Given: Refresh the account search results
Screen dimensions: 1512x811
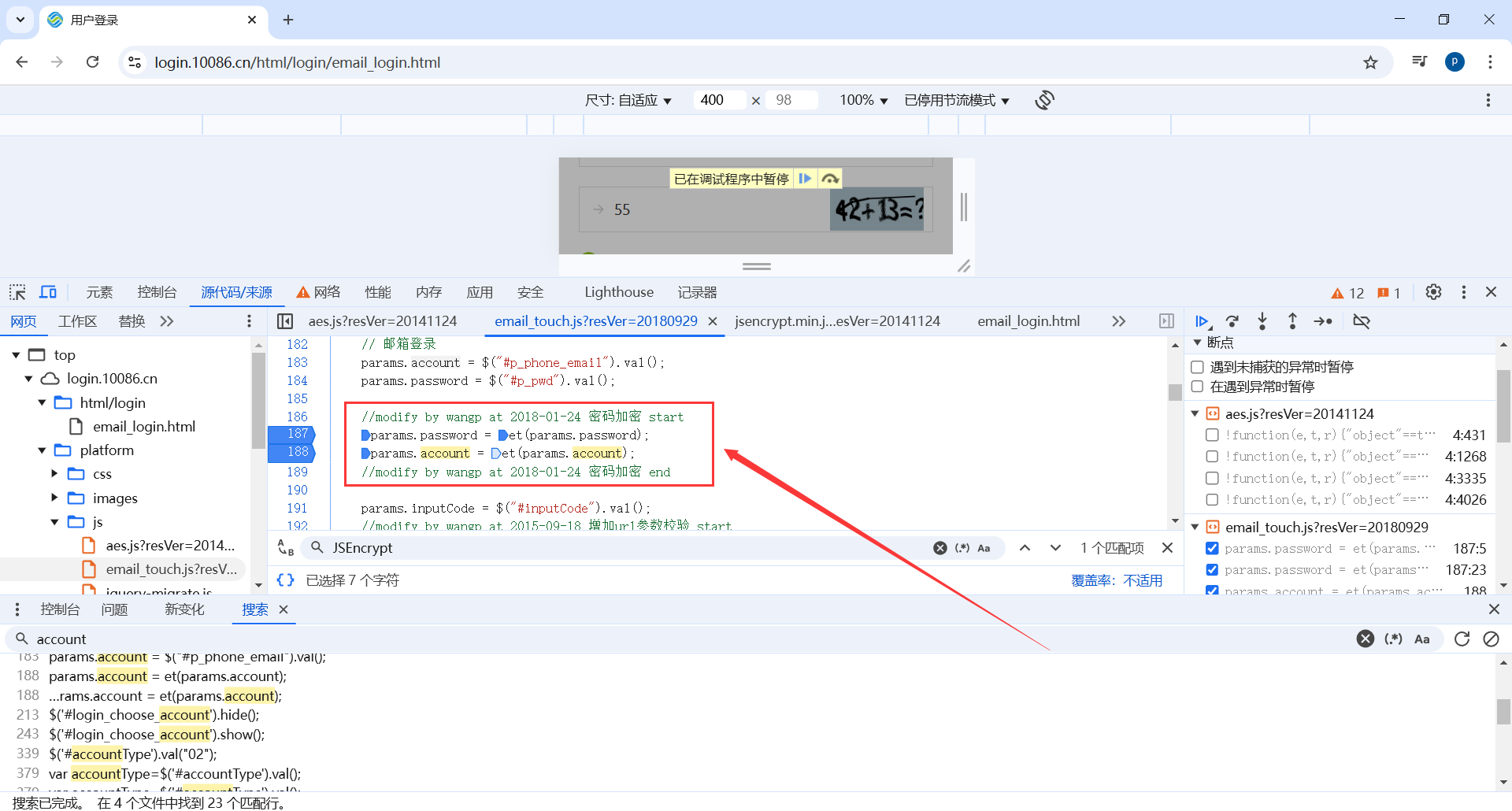Looking at the screenshot, I should 1462,639.
